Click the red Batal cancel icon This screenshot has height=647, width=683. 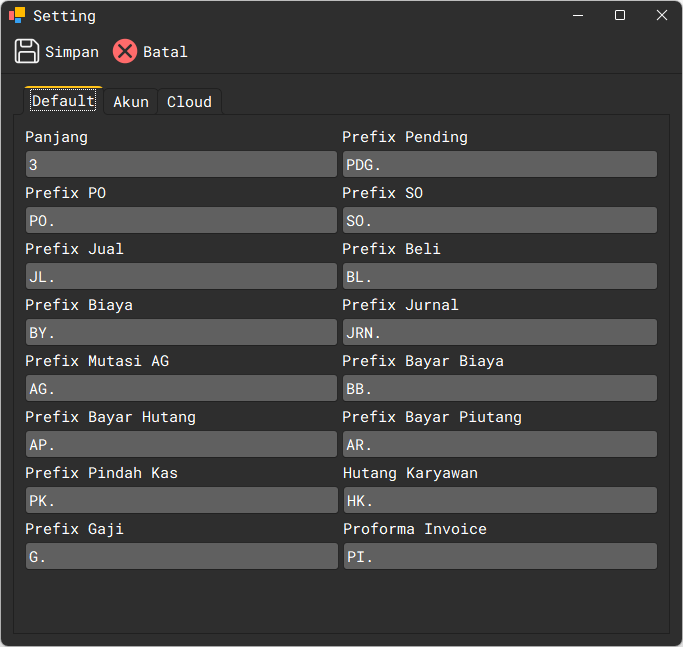[x=125, y=52]
